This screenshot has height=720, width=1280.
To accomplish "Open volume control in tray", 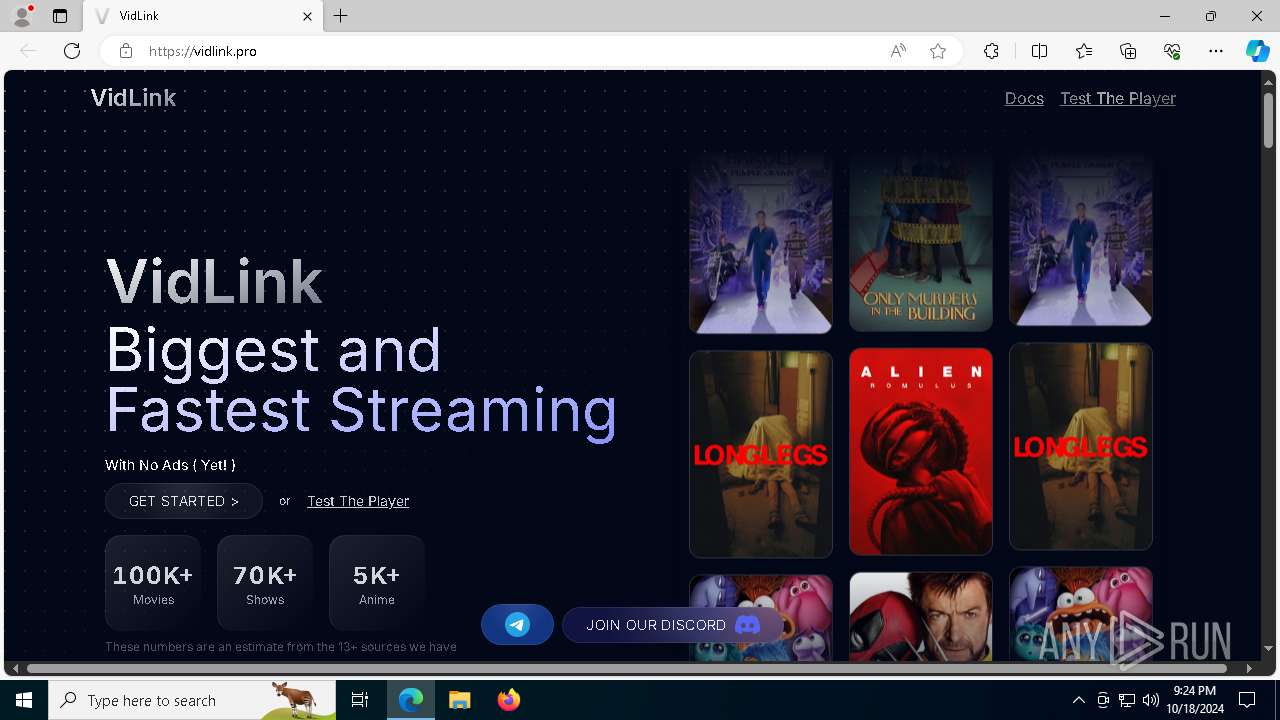I will click(x=1151, y=700).
